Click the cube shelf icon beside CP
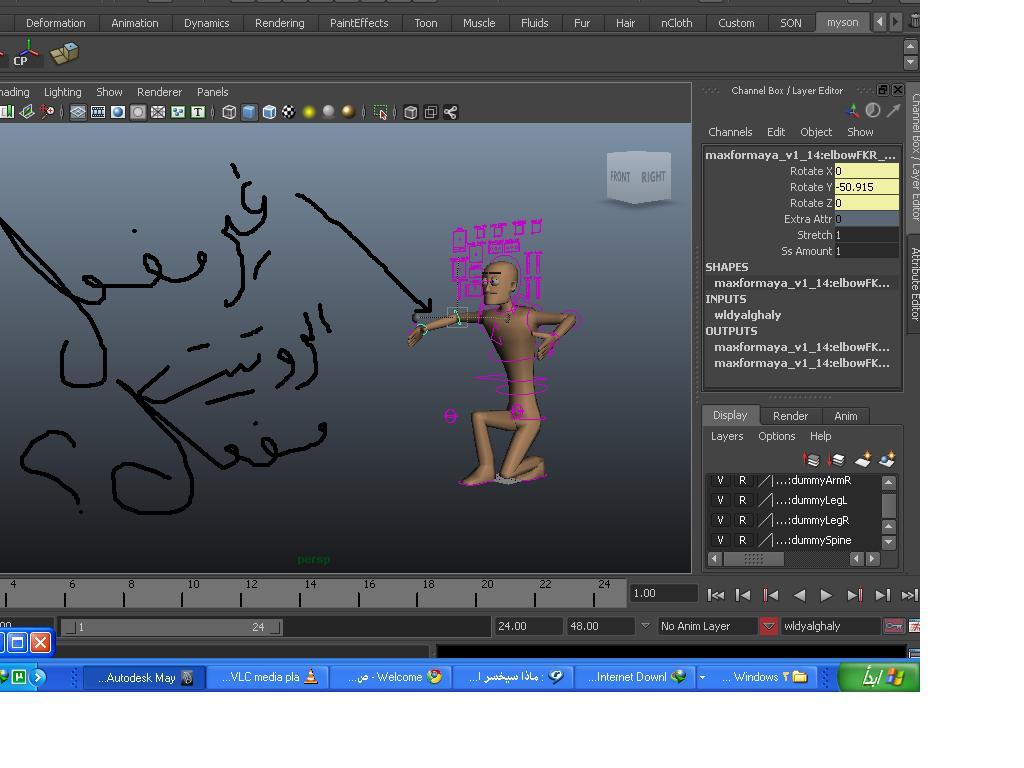1024x768 pixels. pos(64,54)
